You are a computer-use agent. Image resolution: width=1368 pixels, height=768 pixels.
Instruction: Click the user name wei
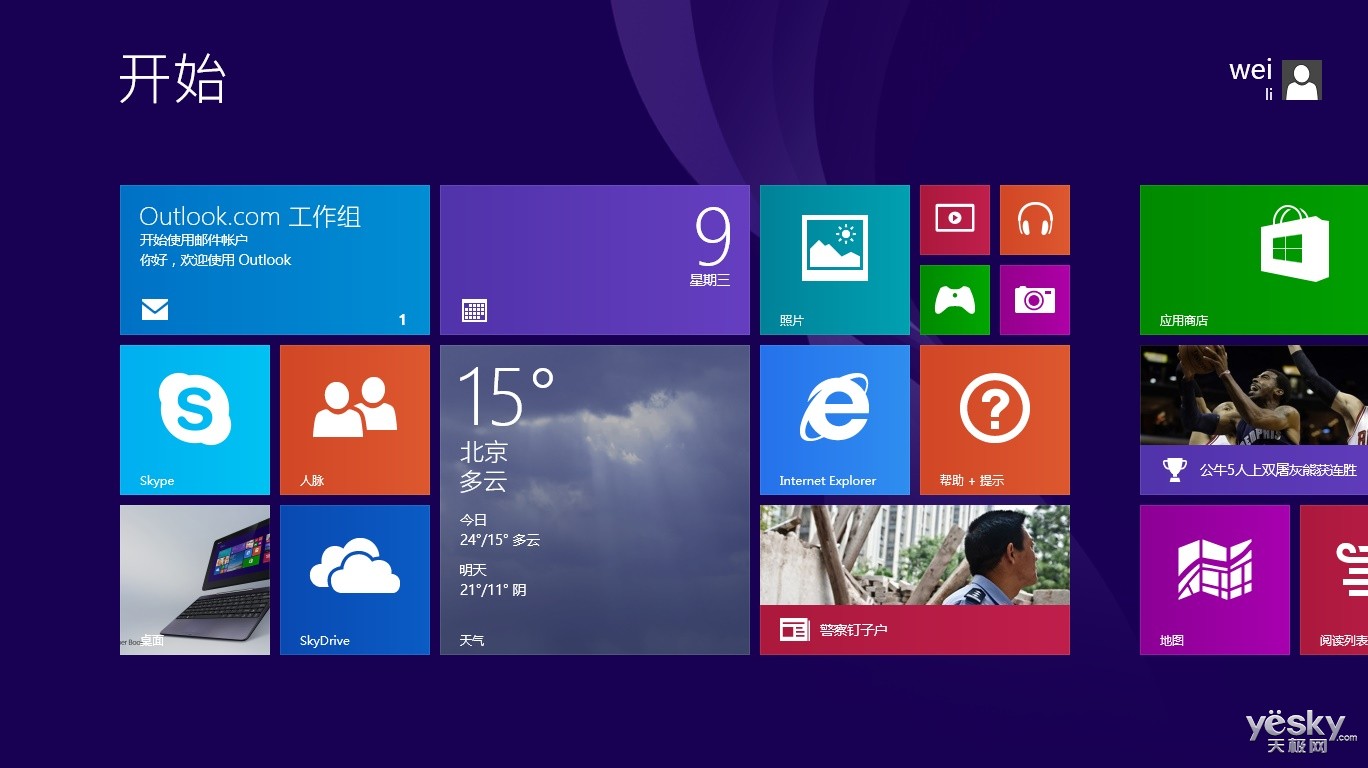point(1251,69)
